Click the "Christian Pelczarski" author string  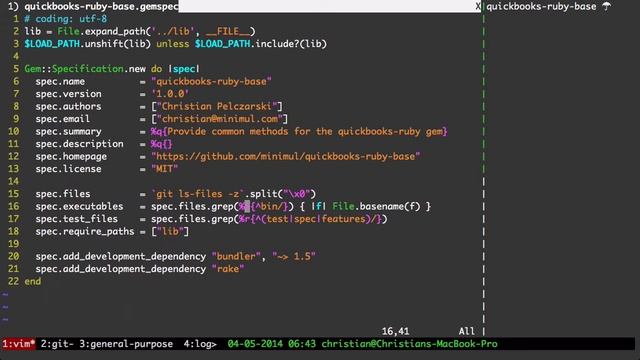(217, 106)
